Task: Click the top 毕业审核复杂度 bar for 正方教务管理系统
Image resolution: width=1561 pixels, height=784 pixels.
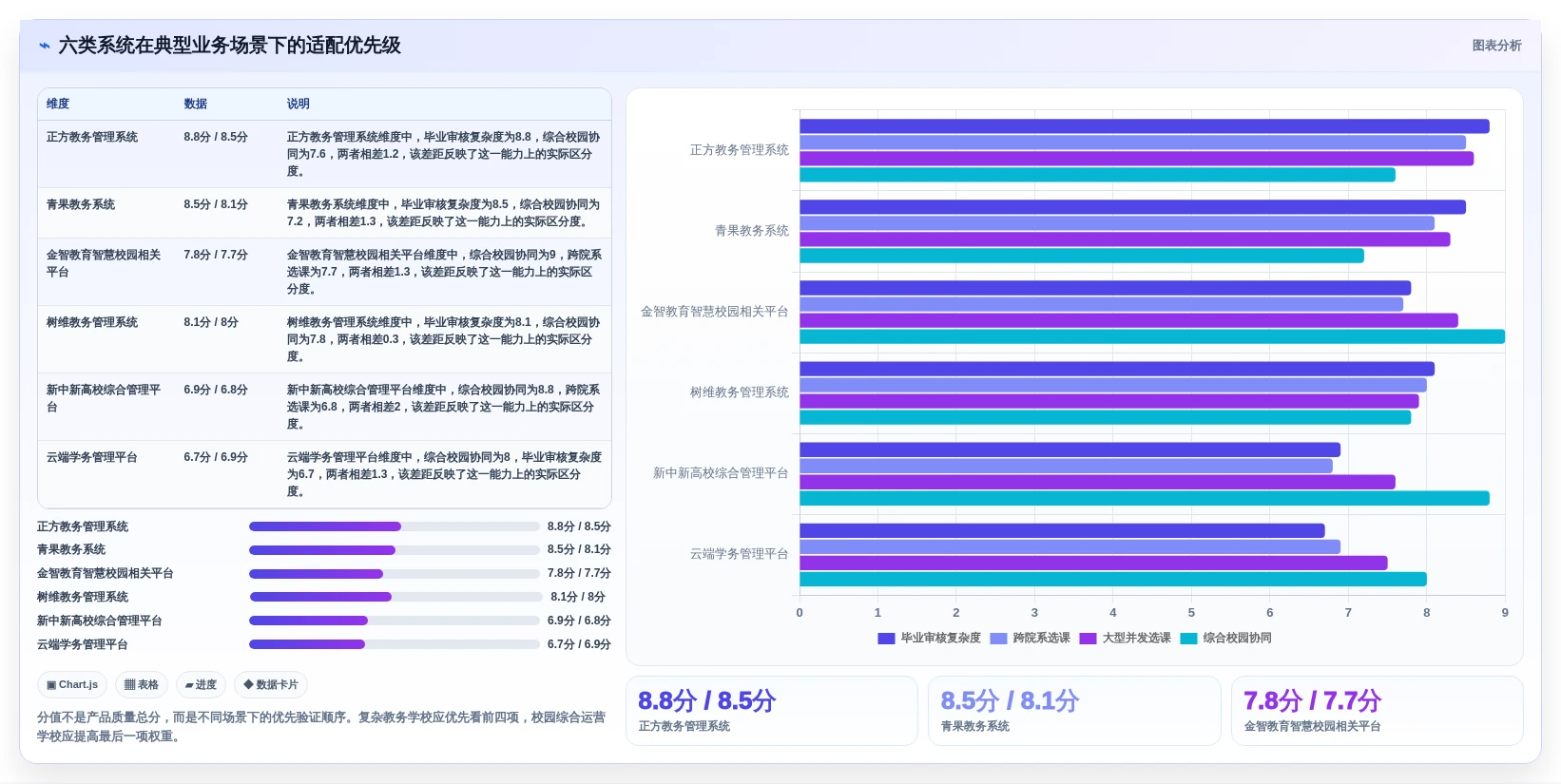Action: click(x=1145, y=126)
